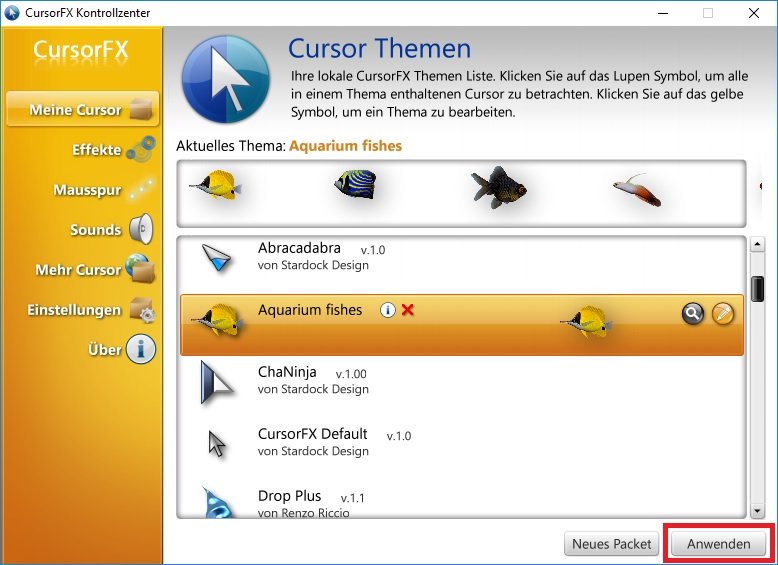The width and height of the screenshot is (778, 565).
Task: Click the theme list scrollbar thumb
Action: (x=757, y=289)
